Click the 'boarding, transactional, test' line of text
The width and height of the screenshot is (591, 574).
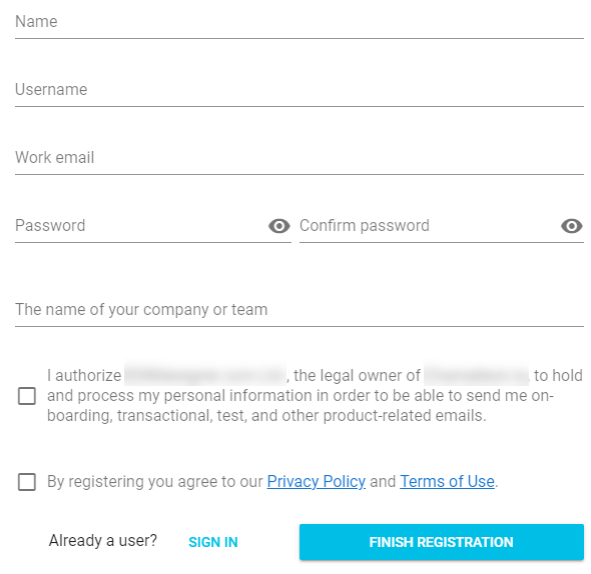click(x=266, y=416)
